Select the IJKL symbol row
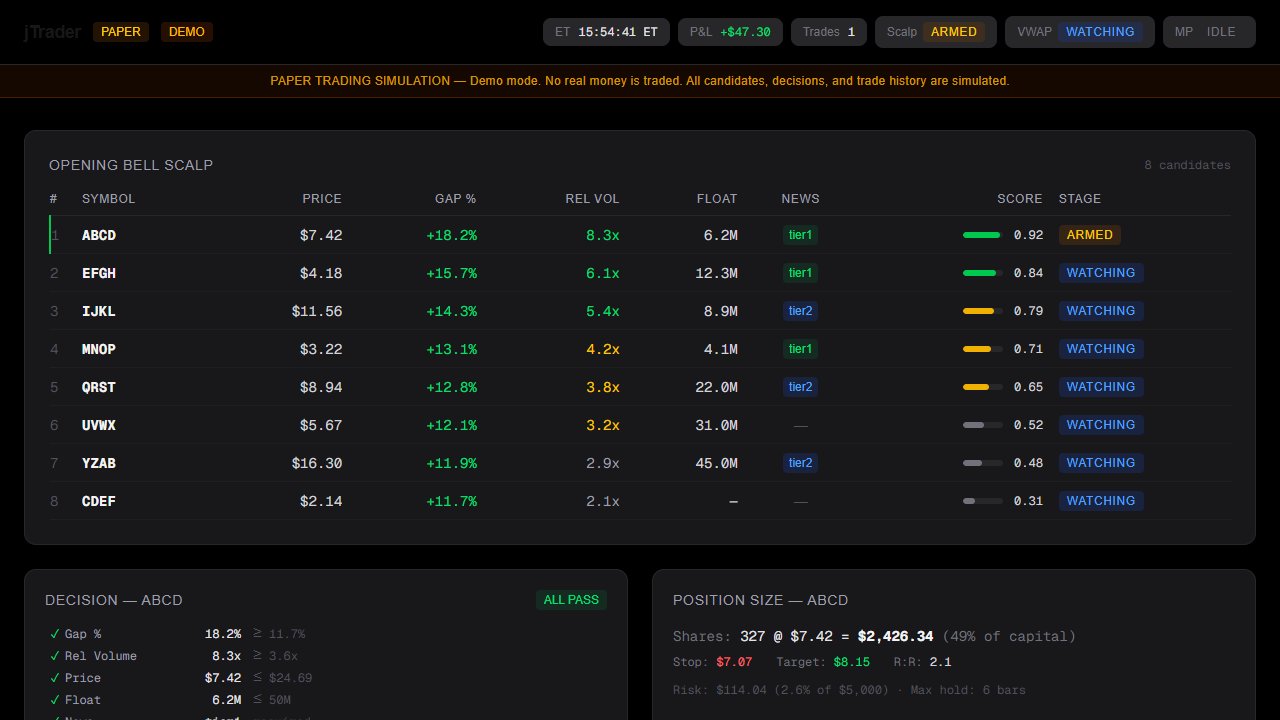This screenshot has width=1280, height=720. pos(640,311)
